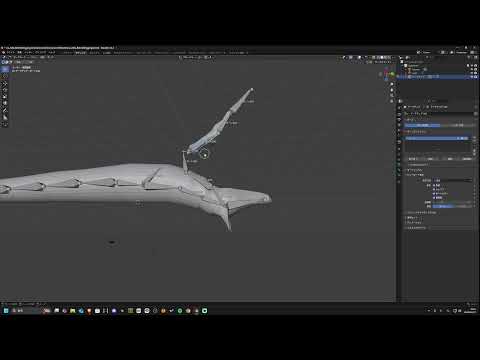Click the blue slider near bottom of properties
The height and width of the screenshot is (360, 480).
pyautogui.click(x=452, y=206)
